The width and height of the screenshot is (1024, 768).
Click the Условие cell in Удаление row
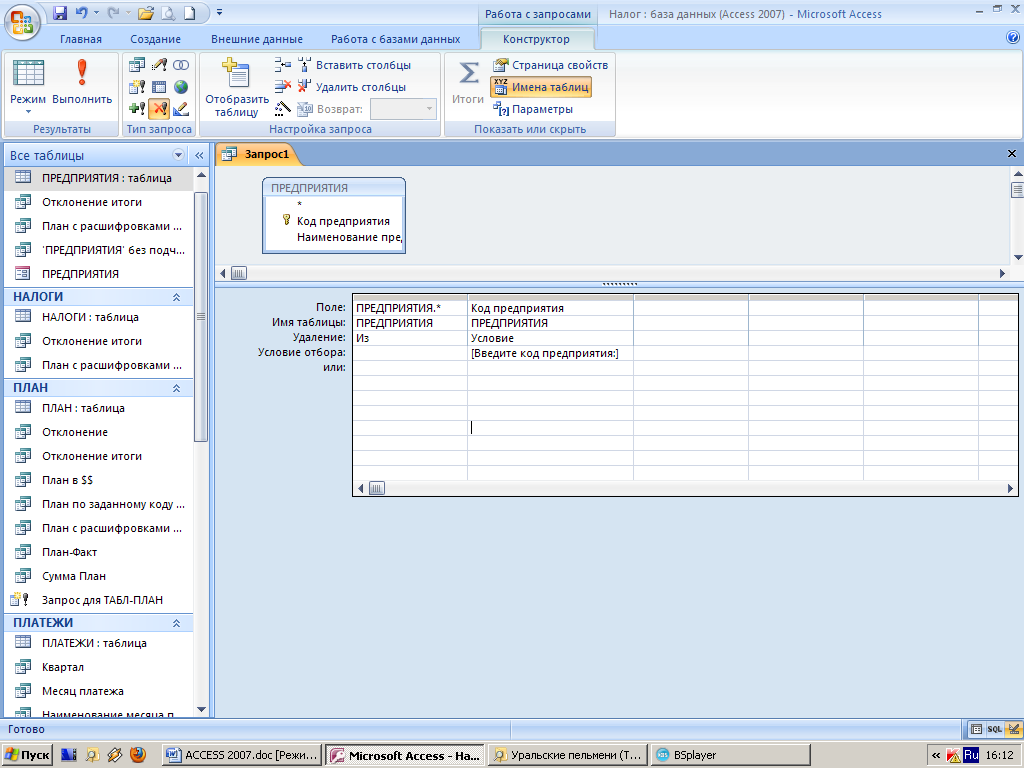click(x=551, y=338)
